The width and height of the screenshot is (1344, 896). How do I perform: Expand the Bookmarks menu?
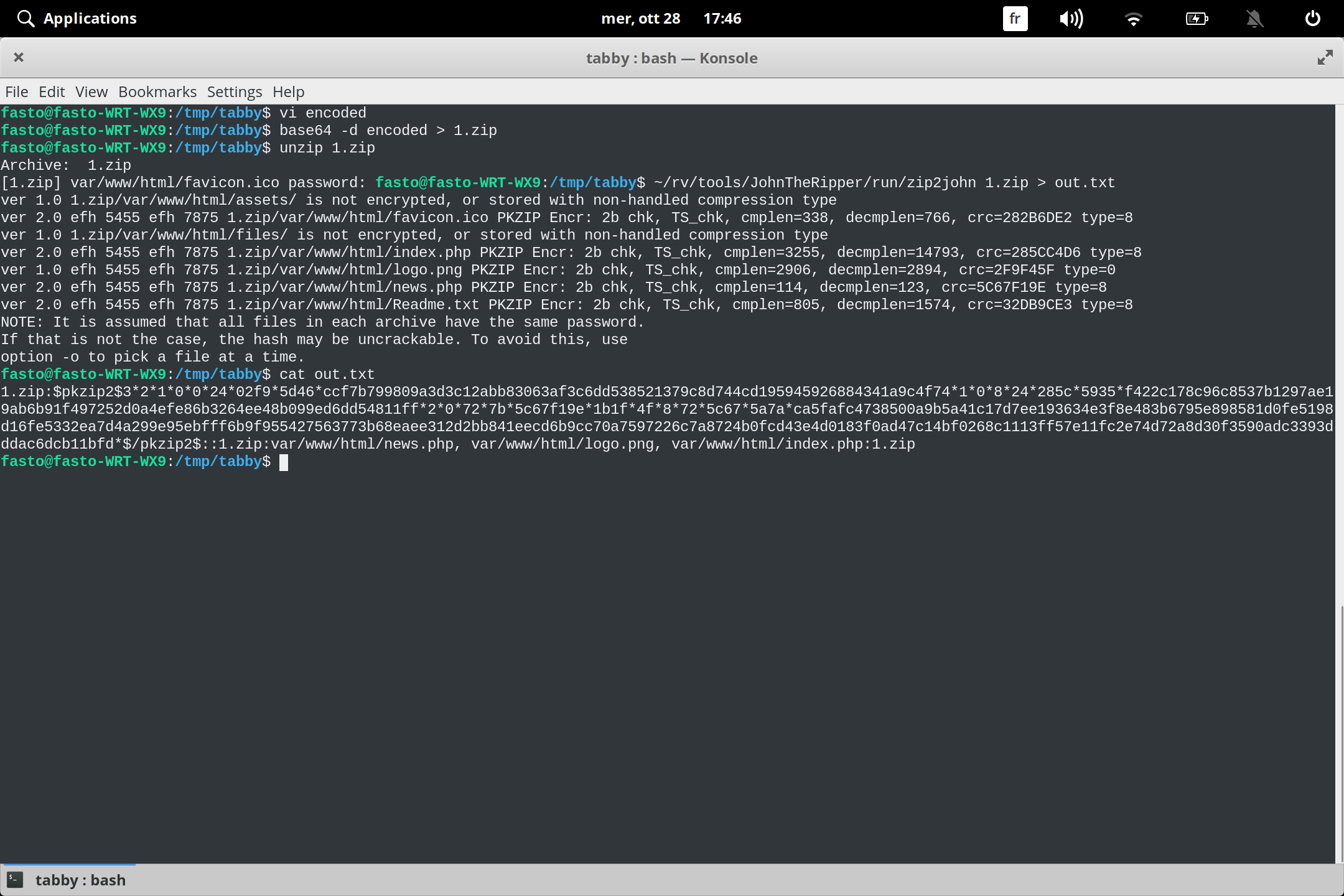(157, 91)
